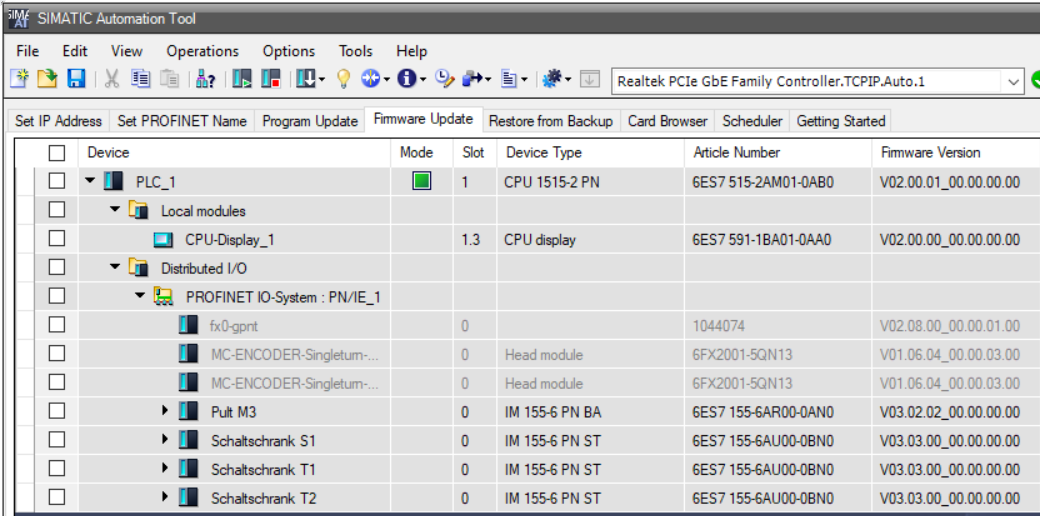The width and height of the screenshot is (1040, 516).
Task: Click the STOP mode icon with red square
Action: 271,80
